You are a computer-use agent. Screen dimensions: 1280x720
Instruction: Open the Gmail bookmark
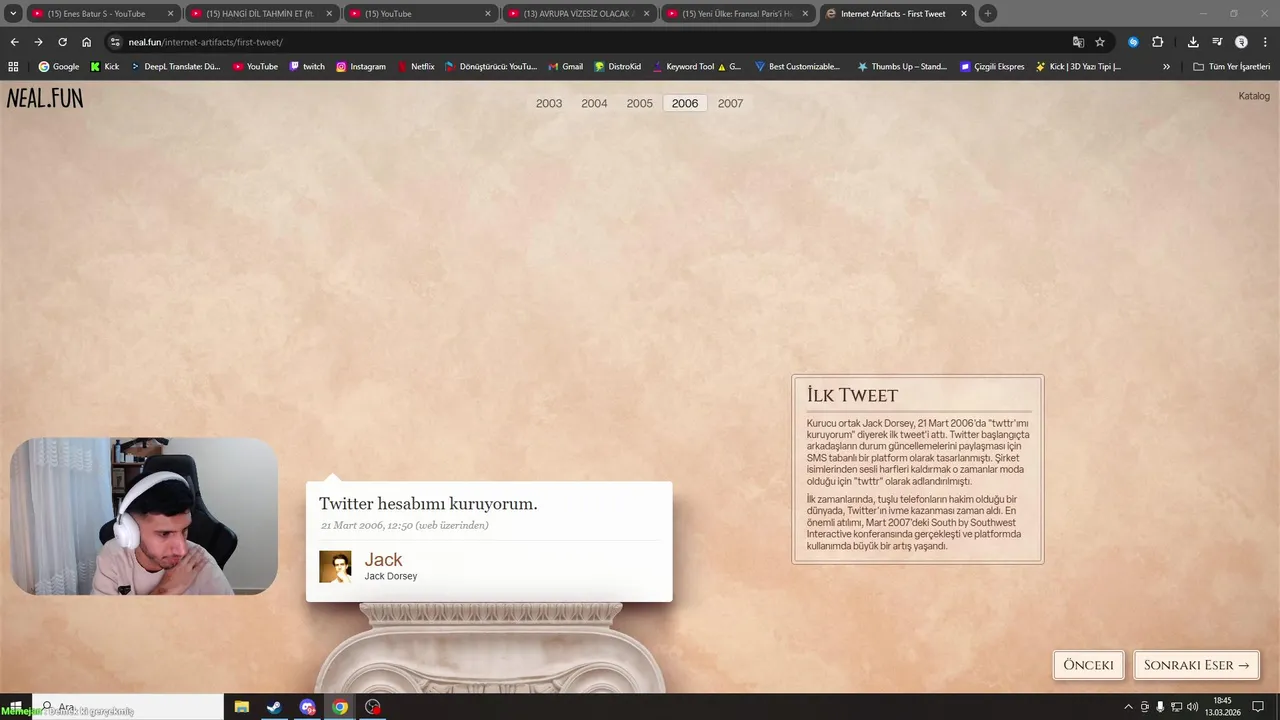click(566, 67)
